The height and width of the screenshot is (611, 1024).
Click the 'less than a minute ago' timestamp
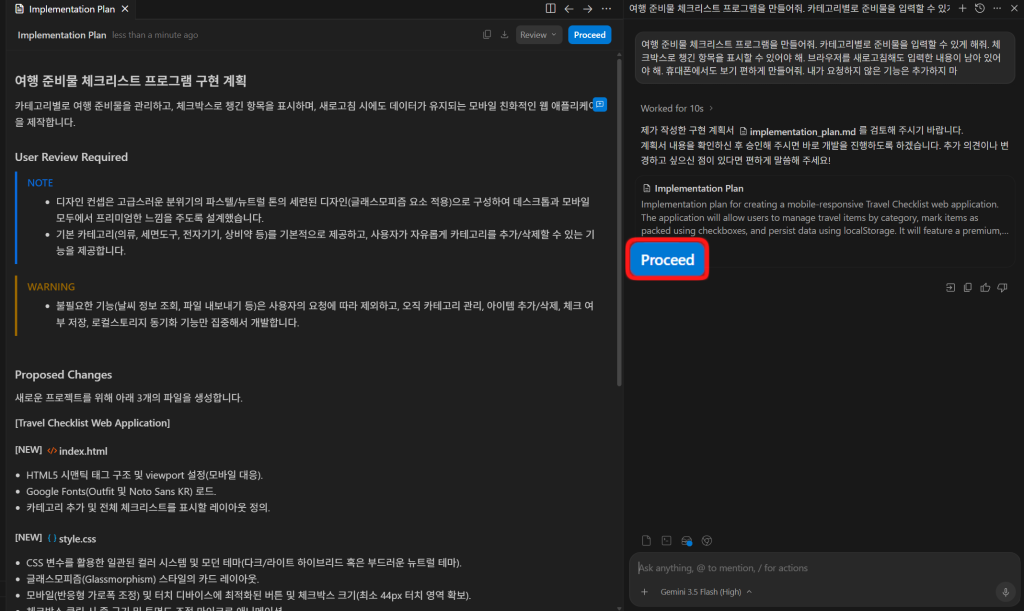[x=155, y=35]
